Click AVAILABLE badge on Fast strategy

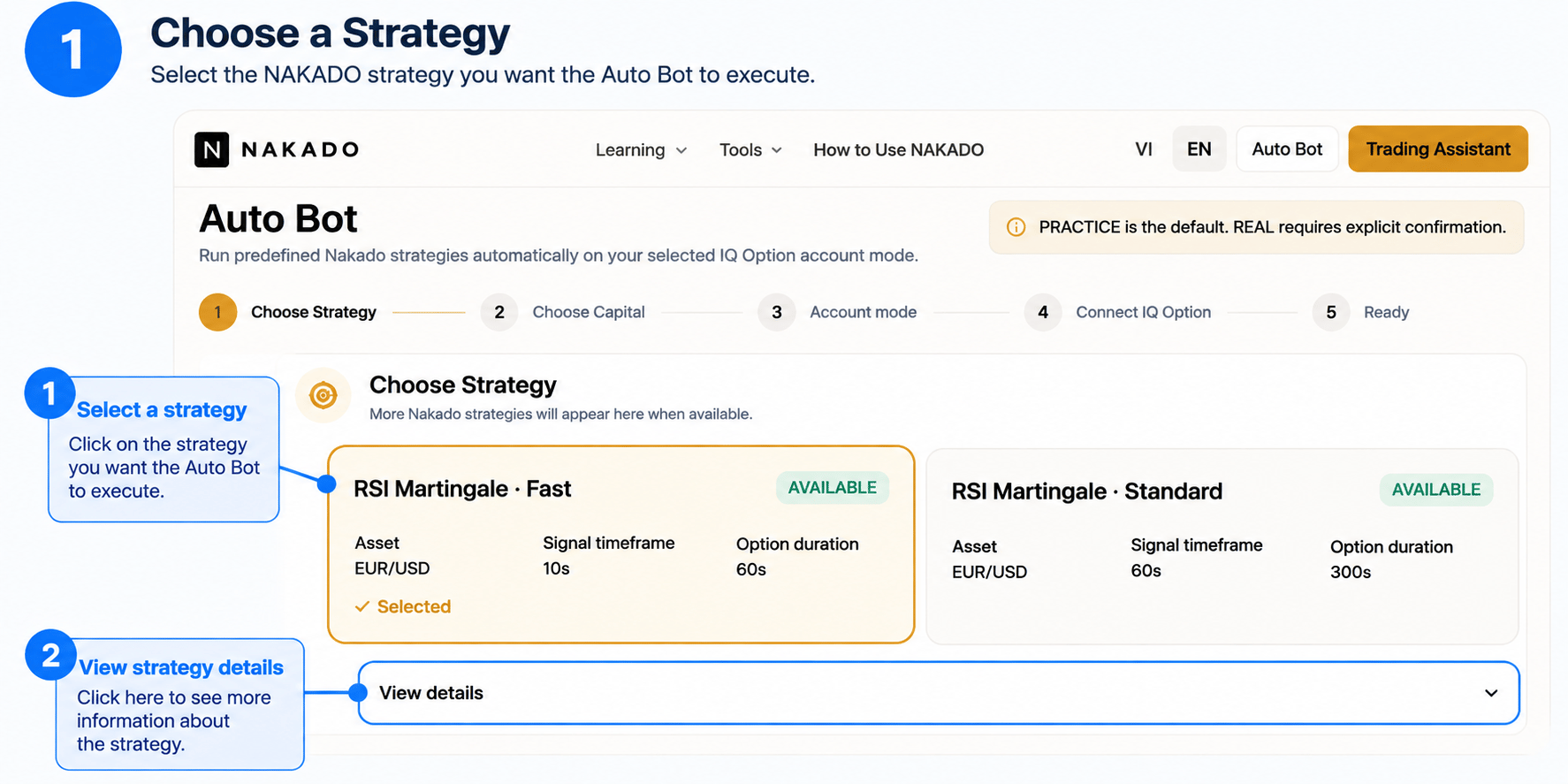click(833, 488)
